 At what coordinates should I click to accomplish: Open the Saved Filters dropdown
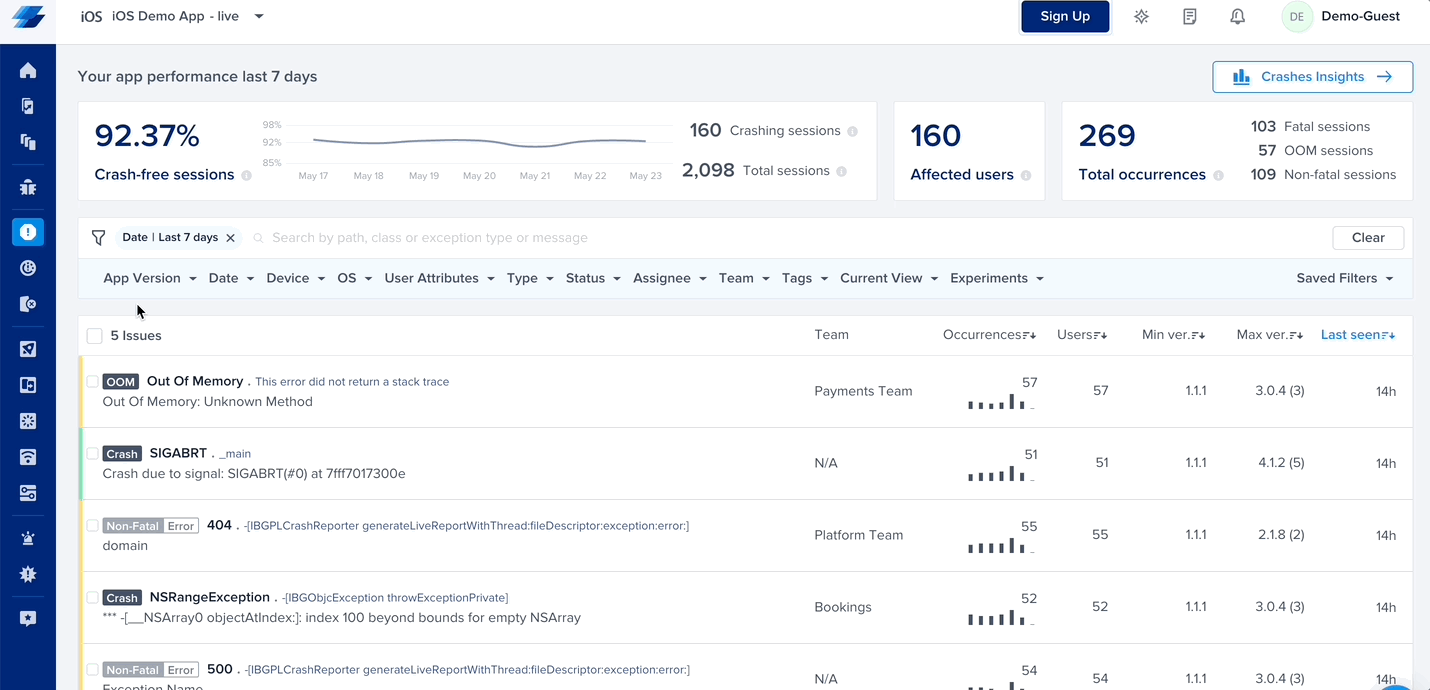[x=1345, y=278]
